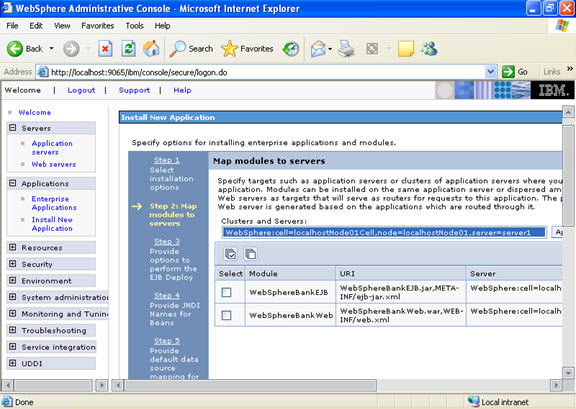
Task: Go to Step 5 link
Action: point(167,341)
